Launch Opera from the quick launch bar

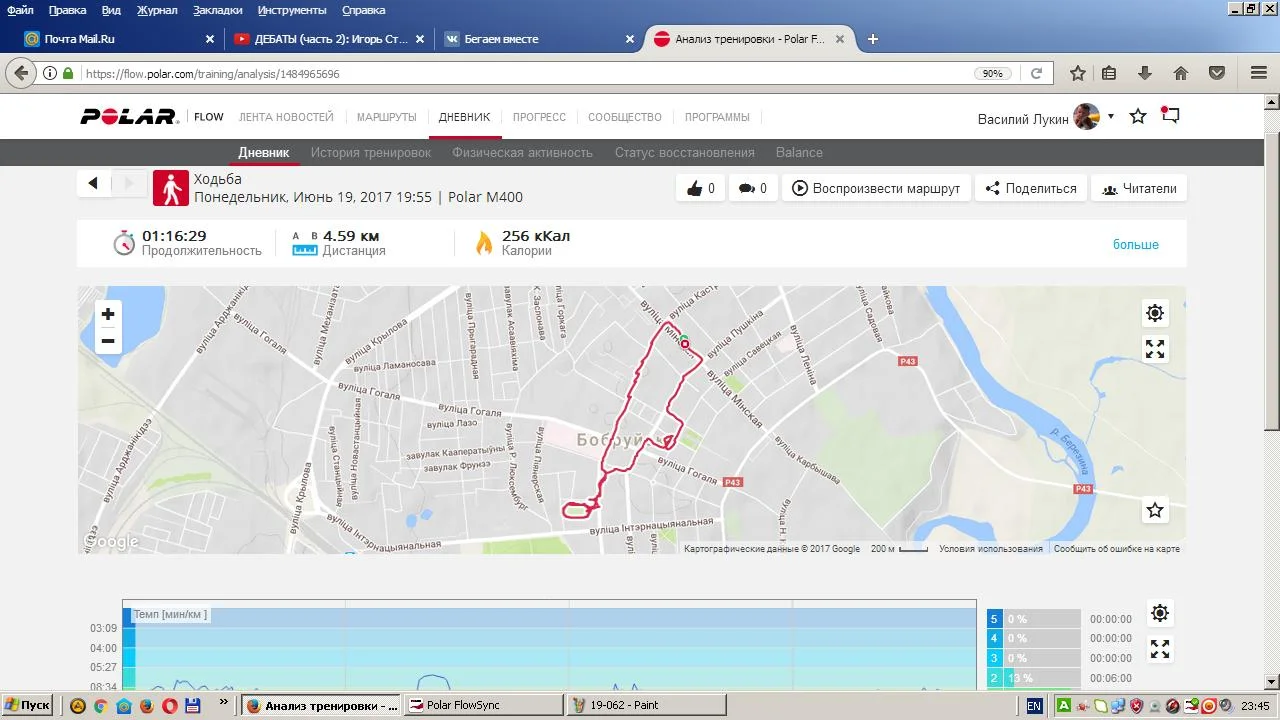pos(169,705)
